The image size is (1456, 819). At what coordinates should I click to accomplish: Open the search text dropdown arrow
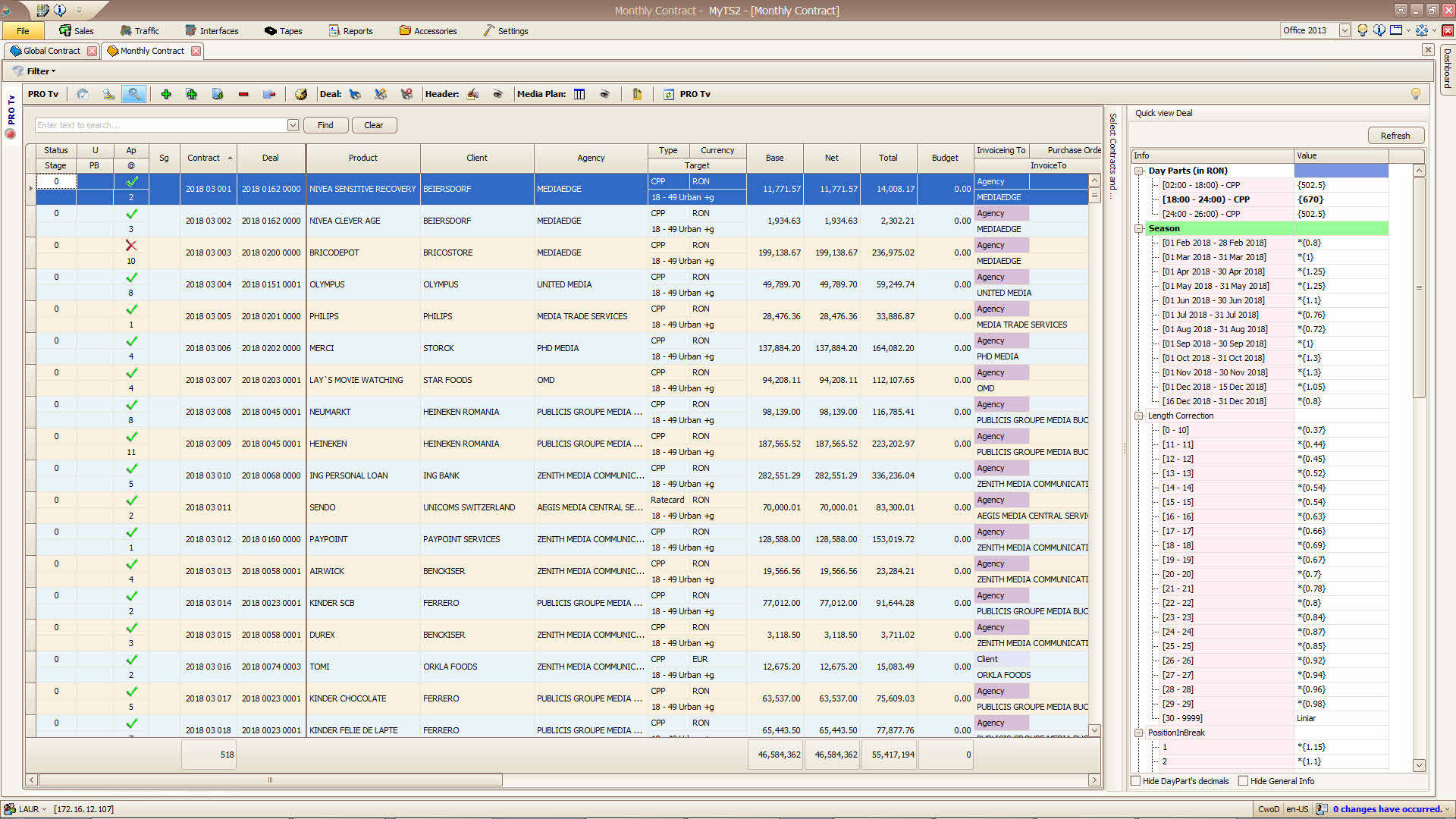[x=293, y=125]
